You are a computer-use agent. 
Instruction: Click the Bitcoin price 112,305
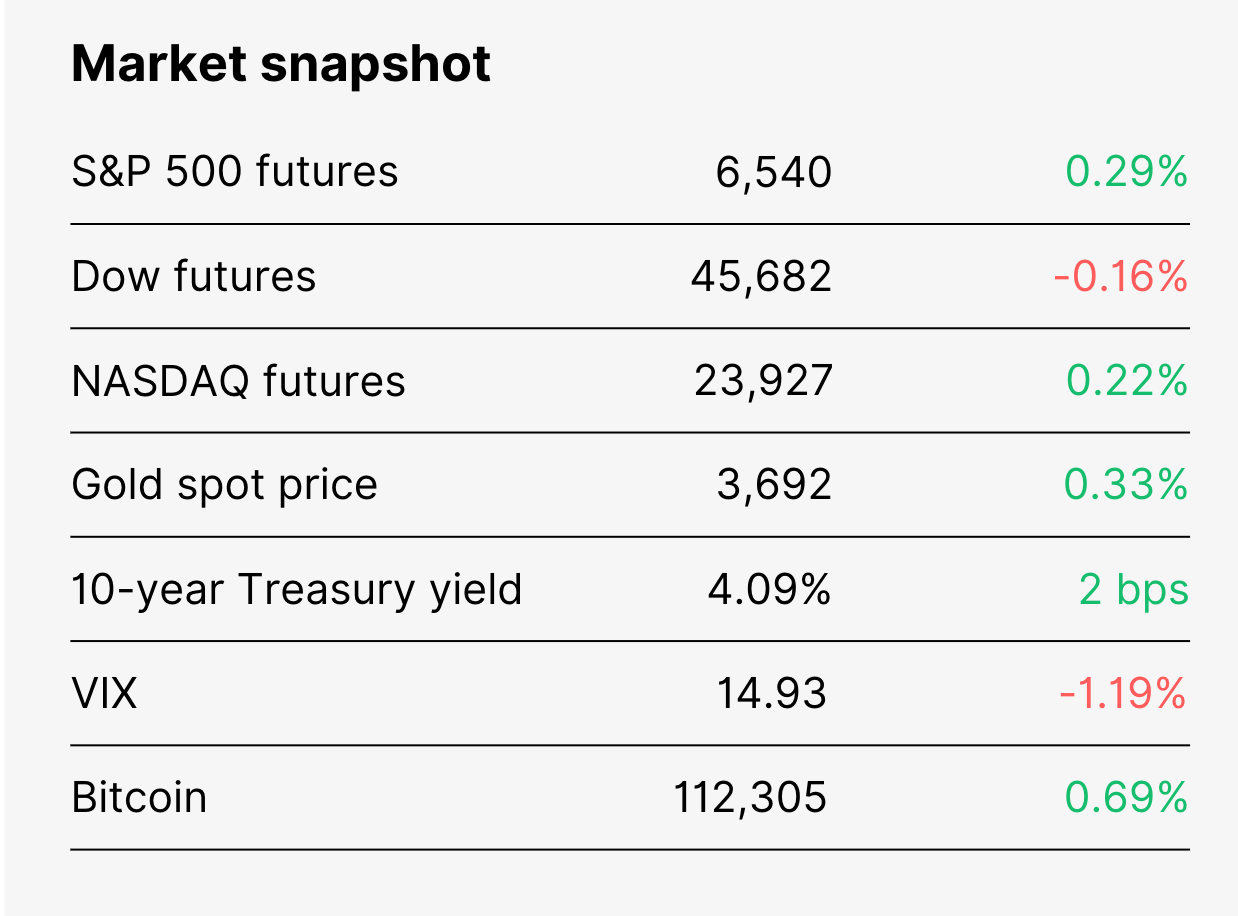coord(750,799)
